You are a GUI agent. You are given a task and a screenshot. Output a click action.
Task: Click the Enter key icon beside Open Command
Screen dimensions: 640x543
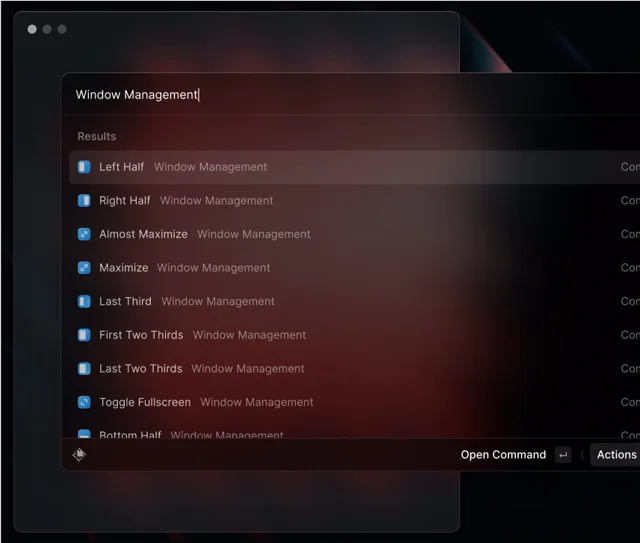(563, 455)
